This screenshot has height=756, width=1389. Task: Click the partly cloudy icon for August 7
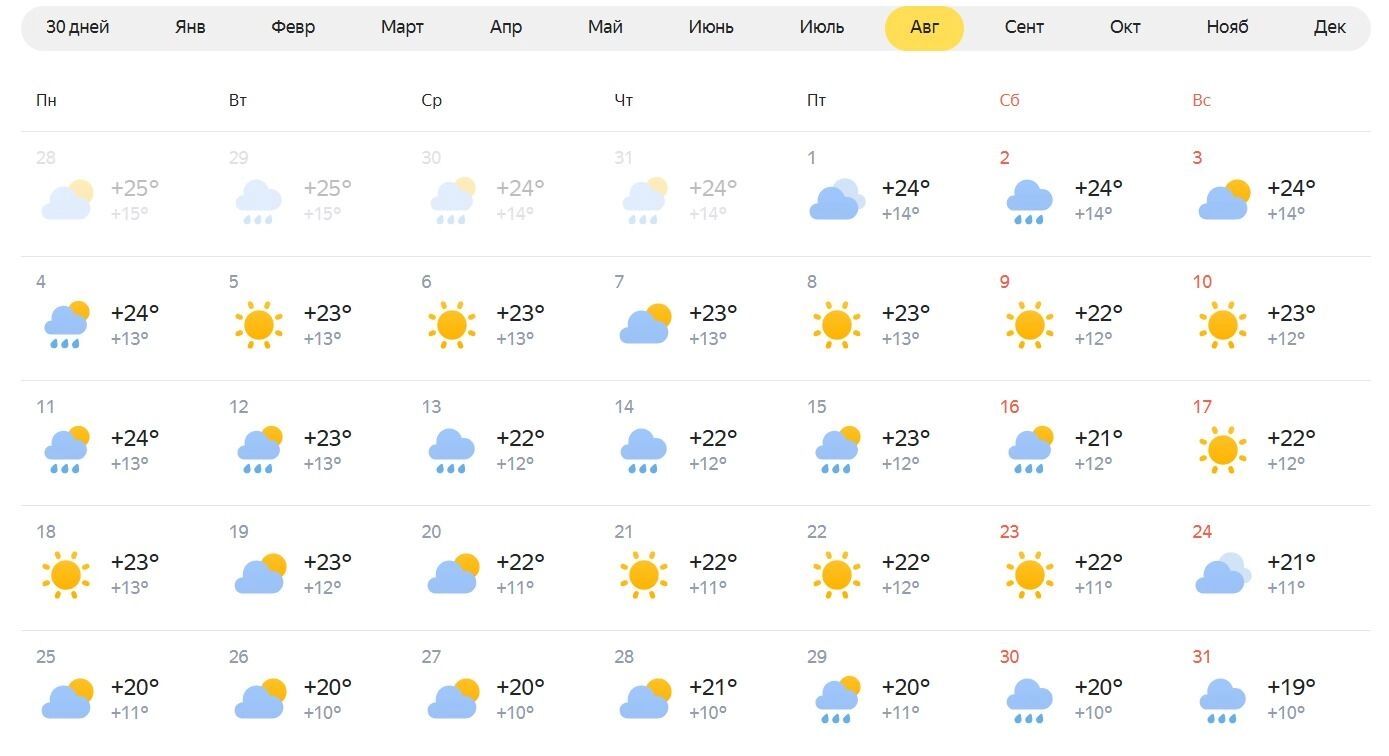point(644,325)
